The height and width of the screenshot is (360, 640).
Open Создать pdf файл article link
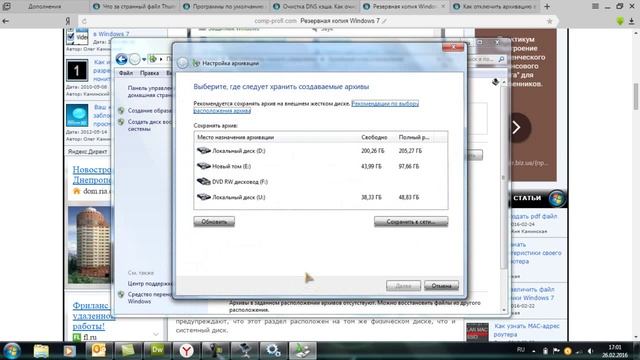[533, 216]
